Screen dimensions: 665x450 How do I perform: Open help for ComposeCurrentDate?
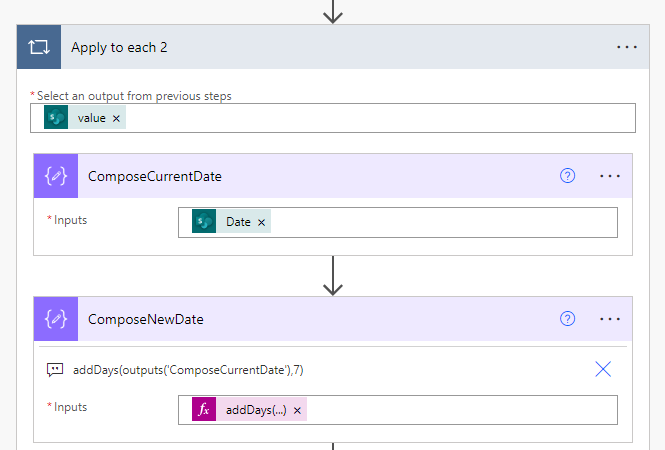coord(568,176)
